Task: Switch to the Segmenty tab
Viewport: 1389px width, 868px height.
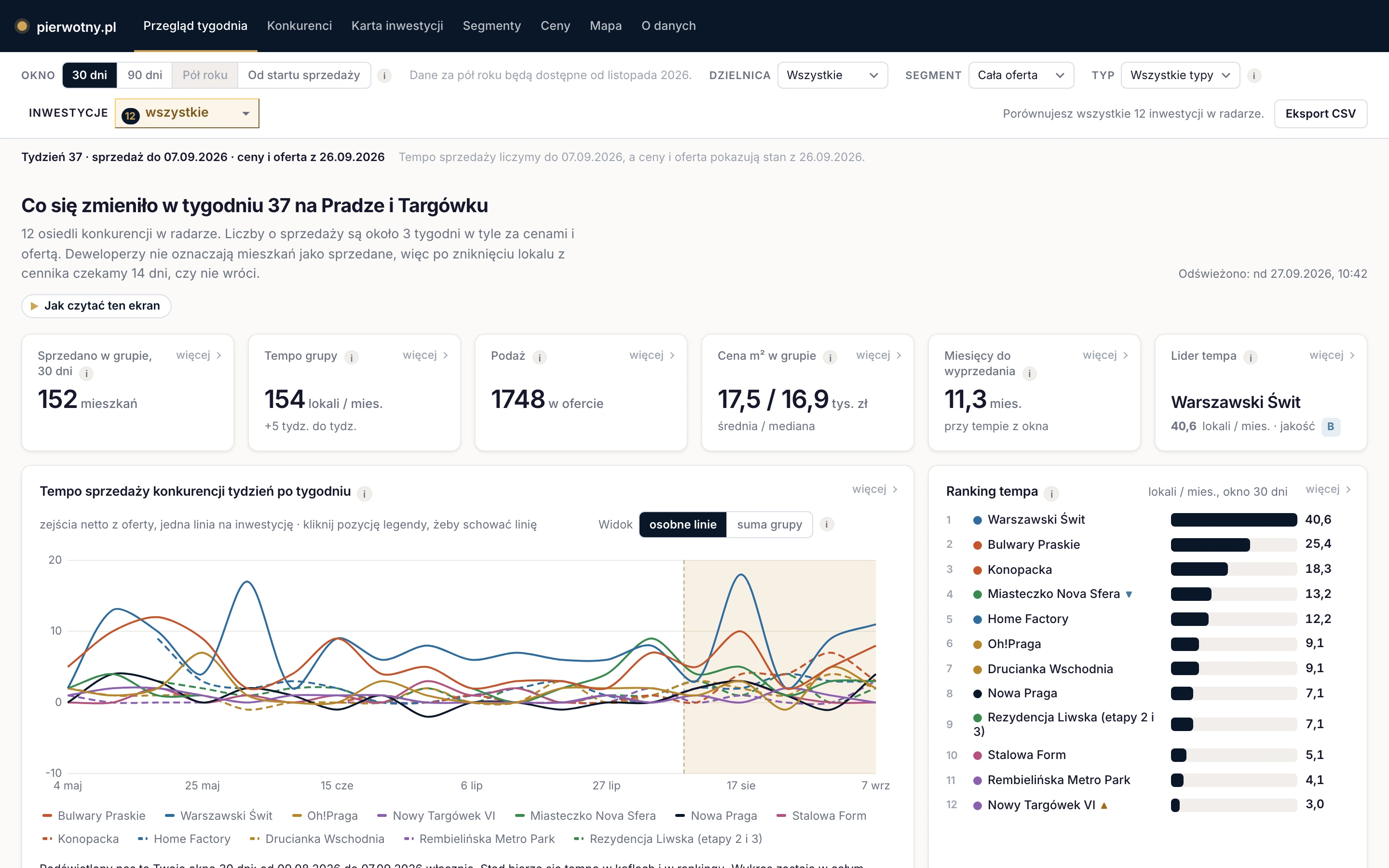Action: (492, 26)
